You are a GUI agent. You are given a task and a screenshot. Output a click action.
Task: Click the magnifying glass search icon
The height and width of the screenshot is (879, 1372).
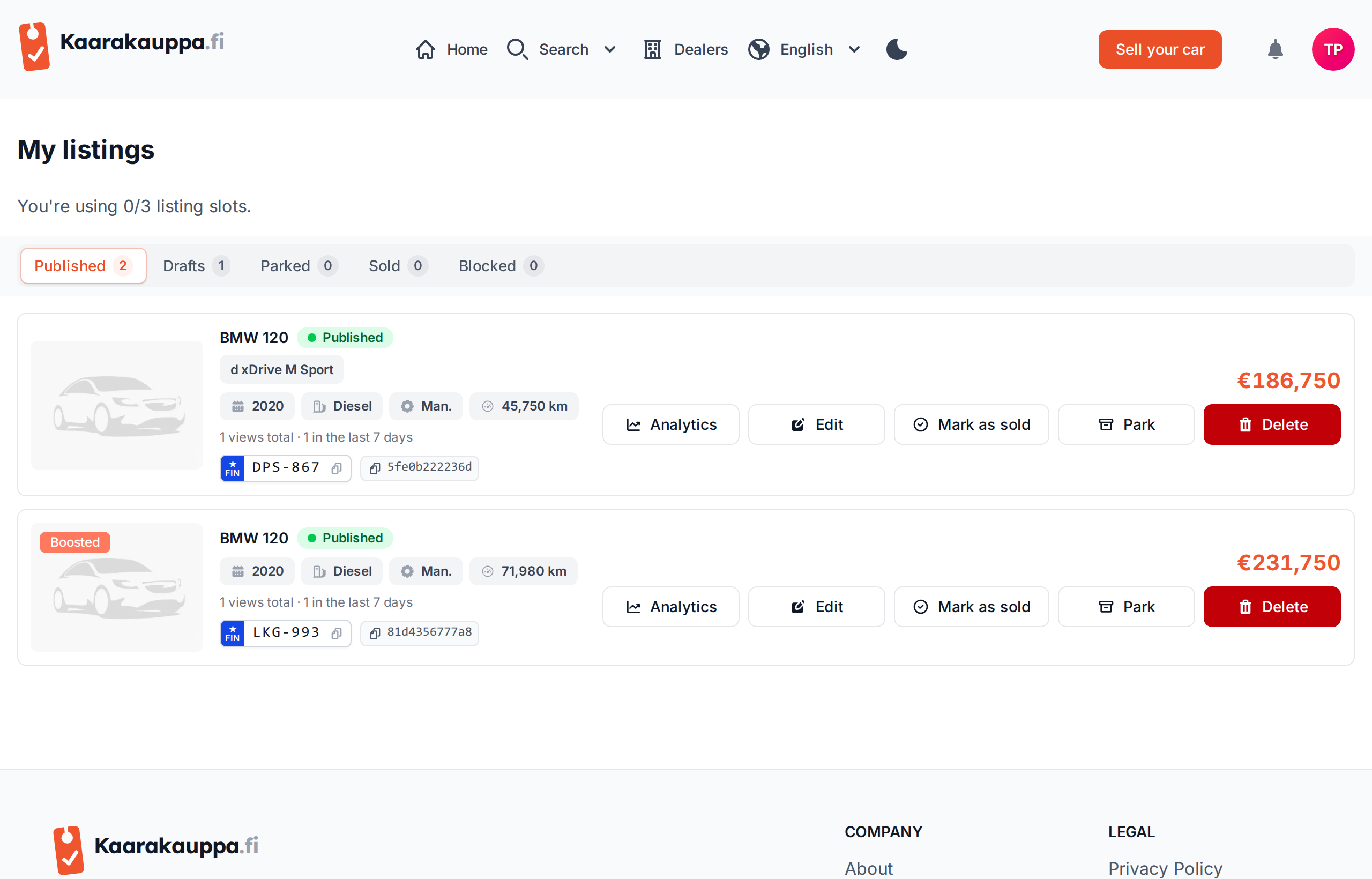pos(517,50)
